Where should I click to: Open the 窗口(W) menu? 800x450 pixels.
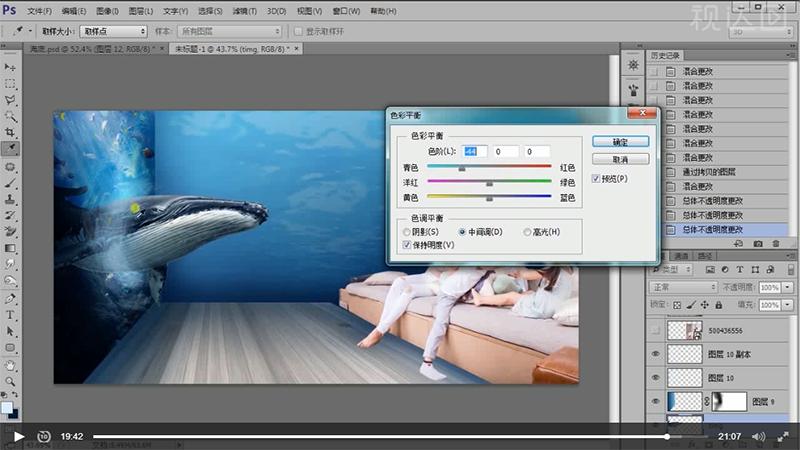coord(346,11)
